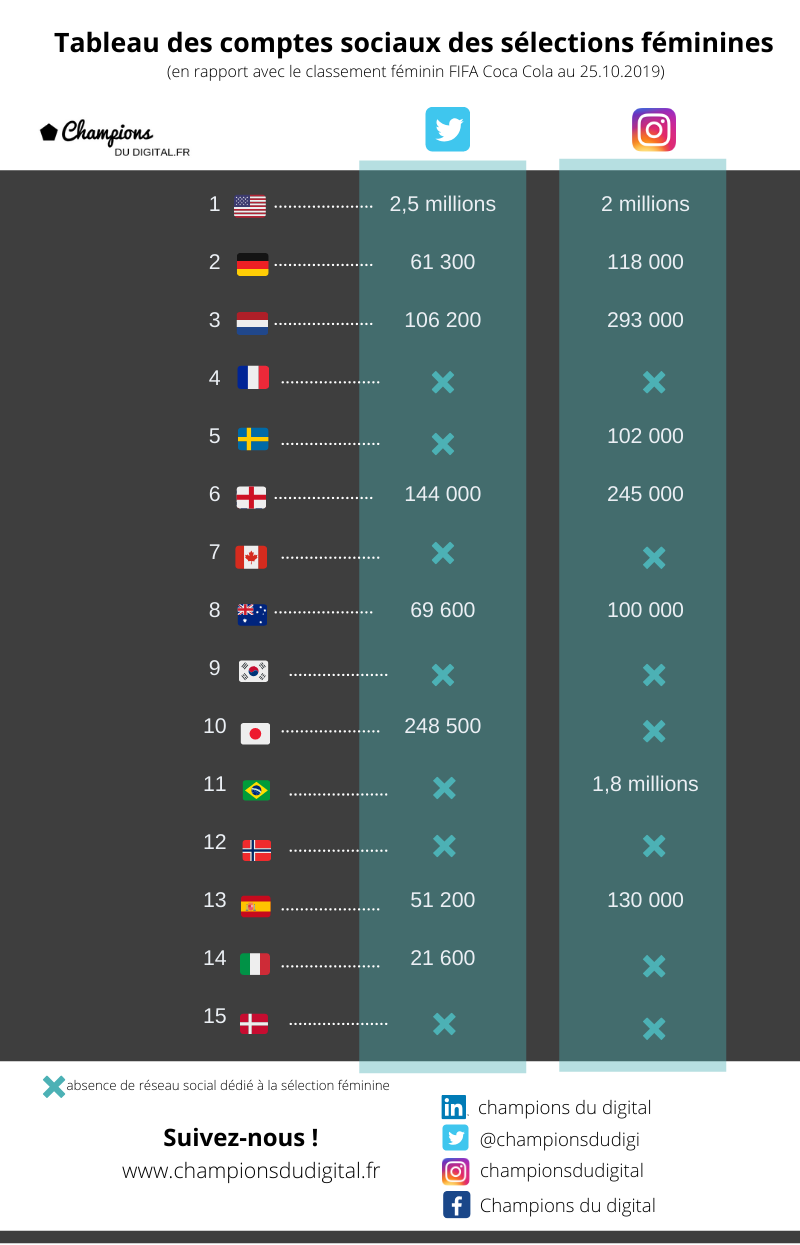Select the 2,5 millions Twitter value
The width and height of the screenshot is (800, 1245).
[443, 204]
